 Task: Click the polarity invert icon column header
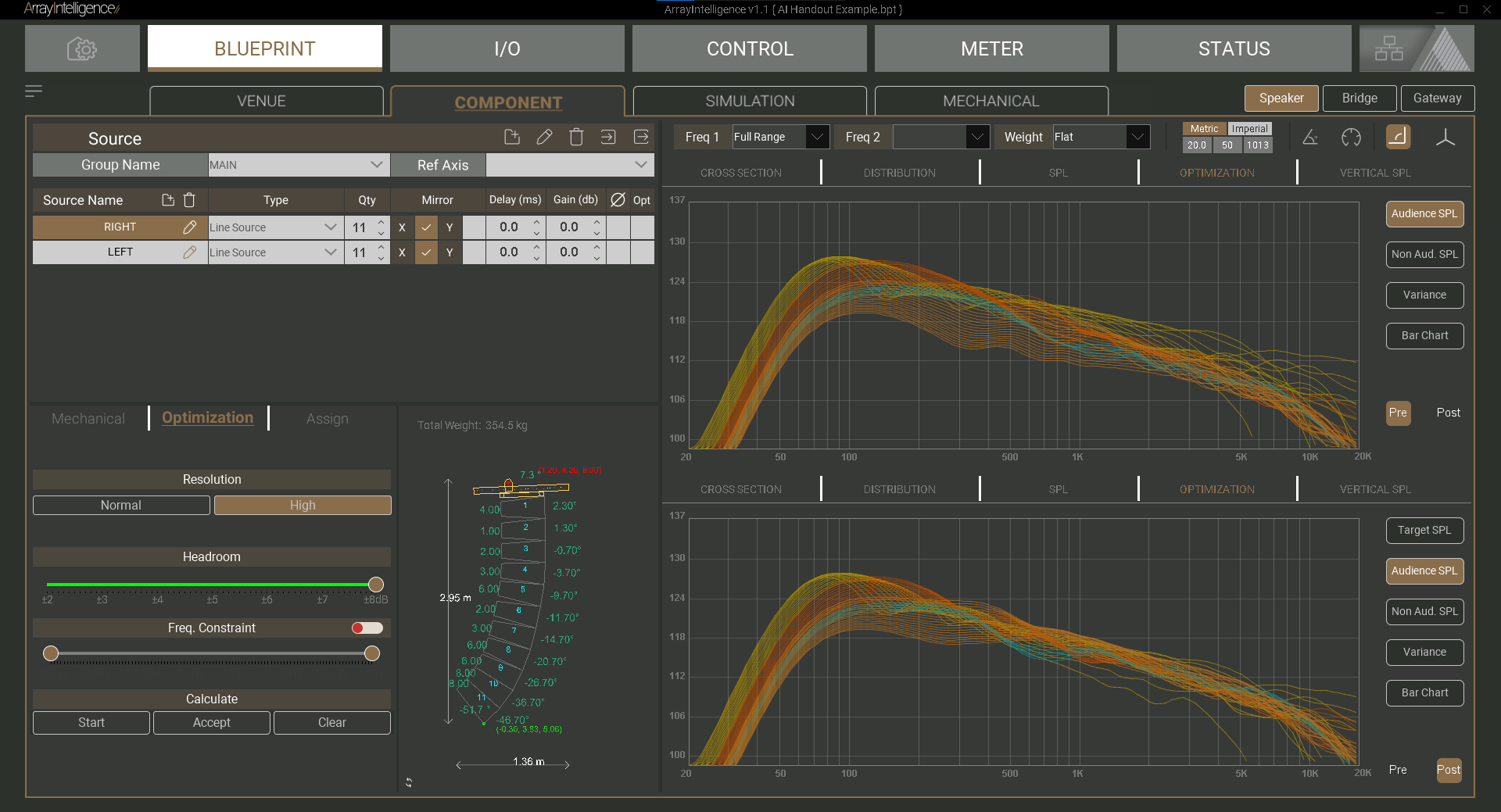coord(618,200)
